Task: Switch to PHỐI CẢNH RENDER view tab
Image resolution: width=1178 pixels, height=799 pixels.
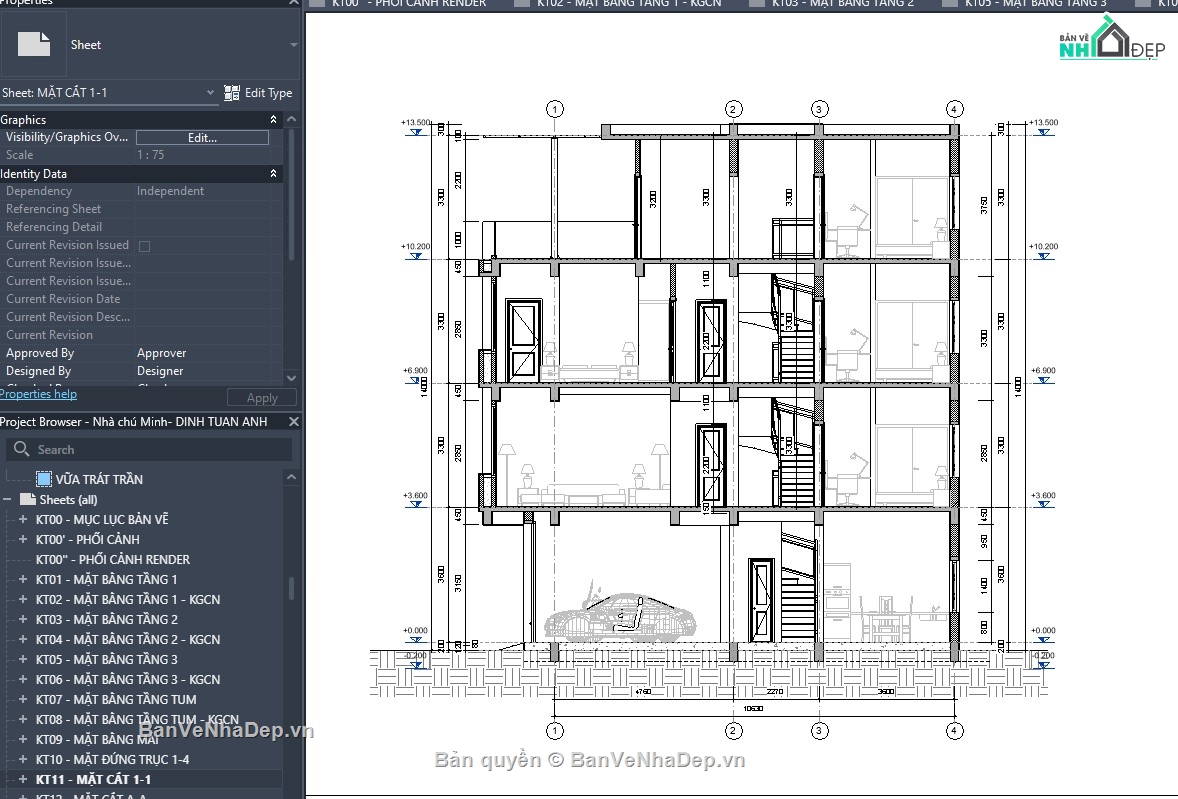Action: click(399, 4)
